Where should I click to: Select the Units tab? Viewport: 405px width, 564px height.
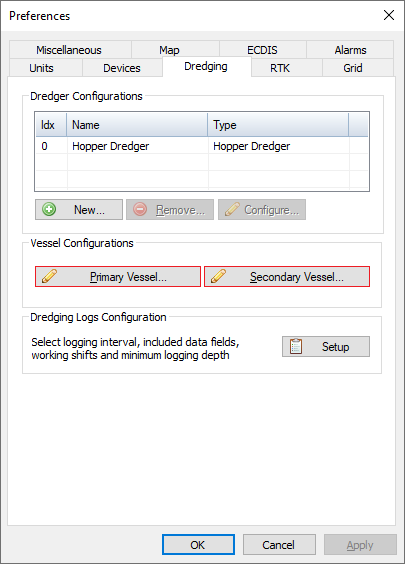41,68
